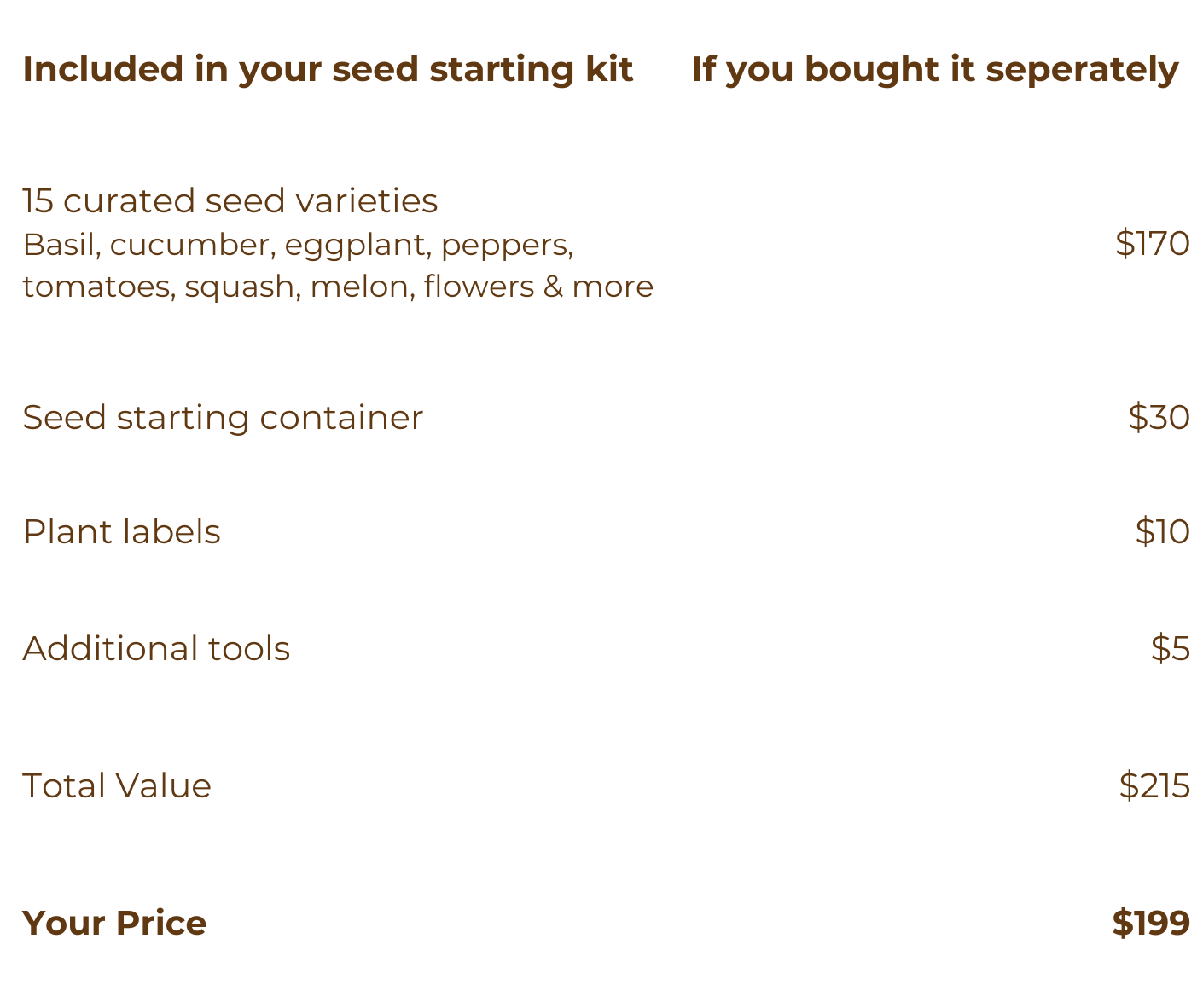Click the $215 total value amount
The width and height of the screenshot is (1203, 1008).
coord(1154,785)
